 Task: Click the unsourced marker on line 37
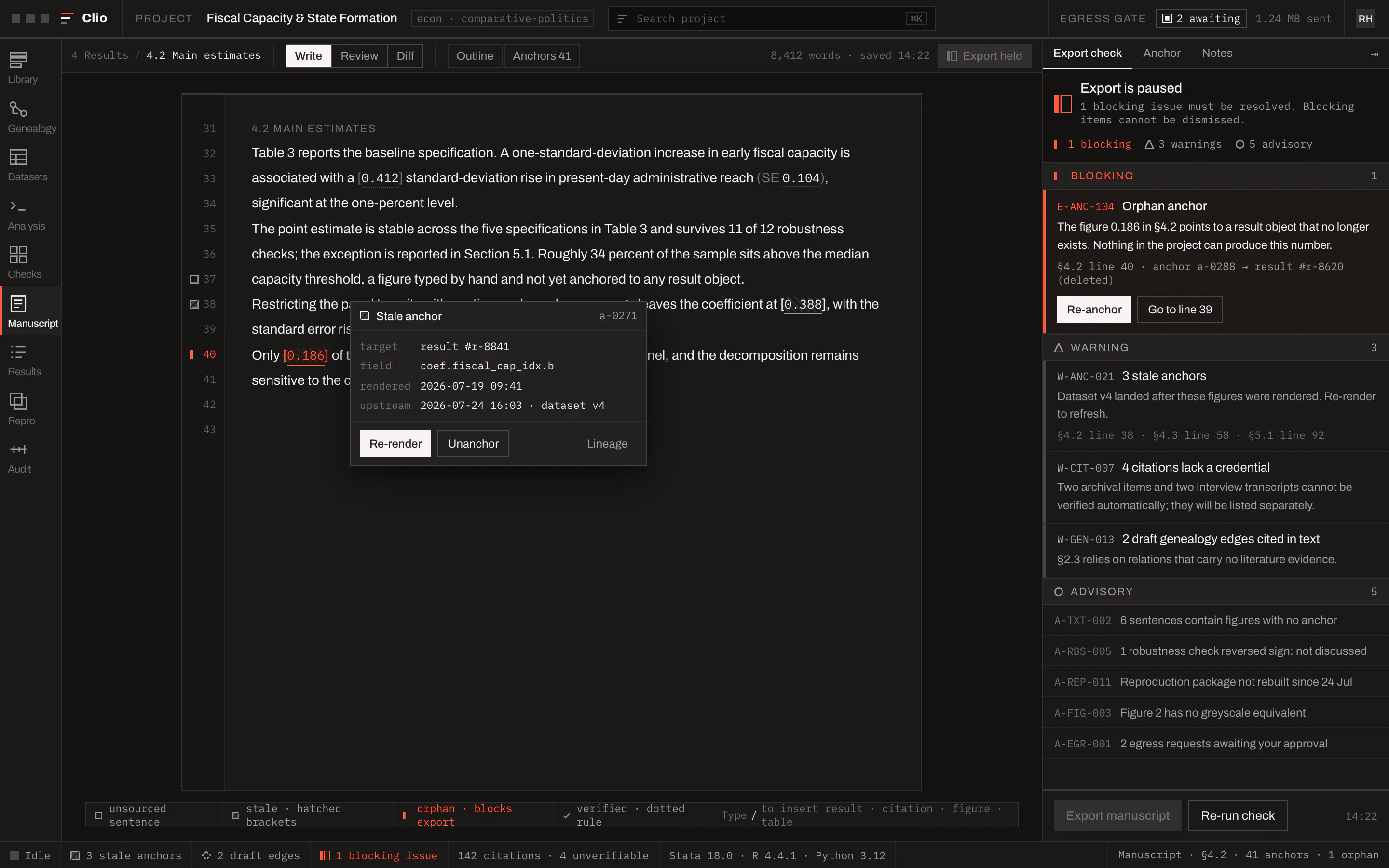194,279
